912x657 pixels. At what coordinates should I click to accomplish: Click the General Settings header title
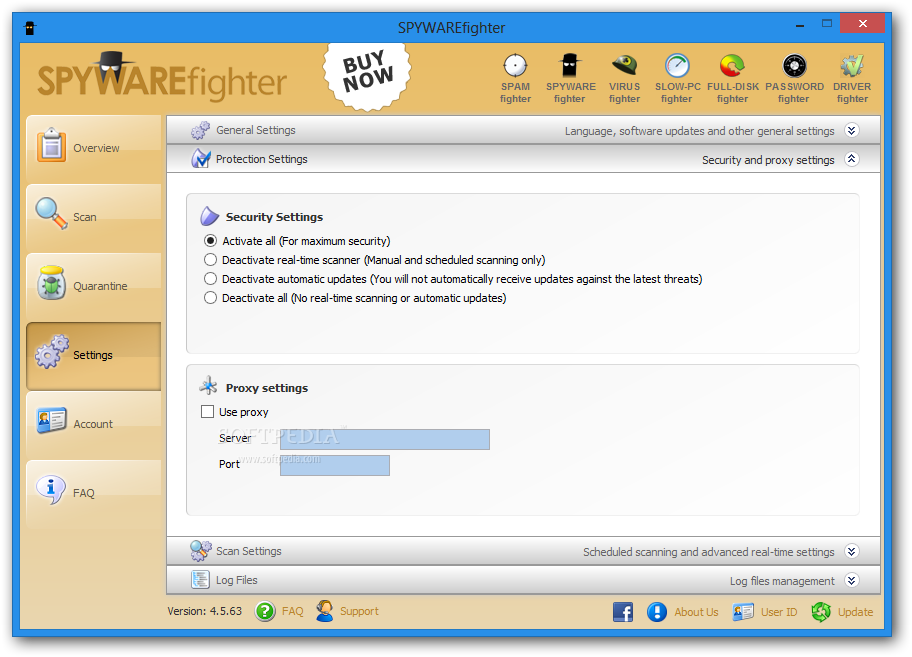coord(256,130)
